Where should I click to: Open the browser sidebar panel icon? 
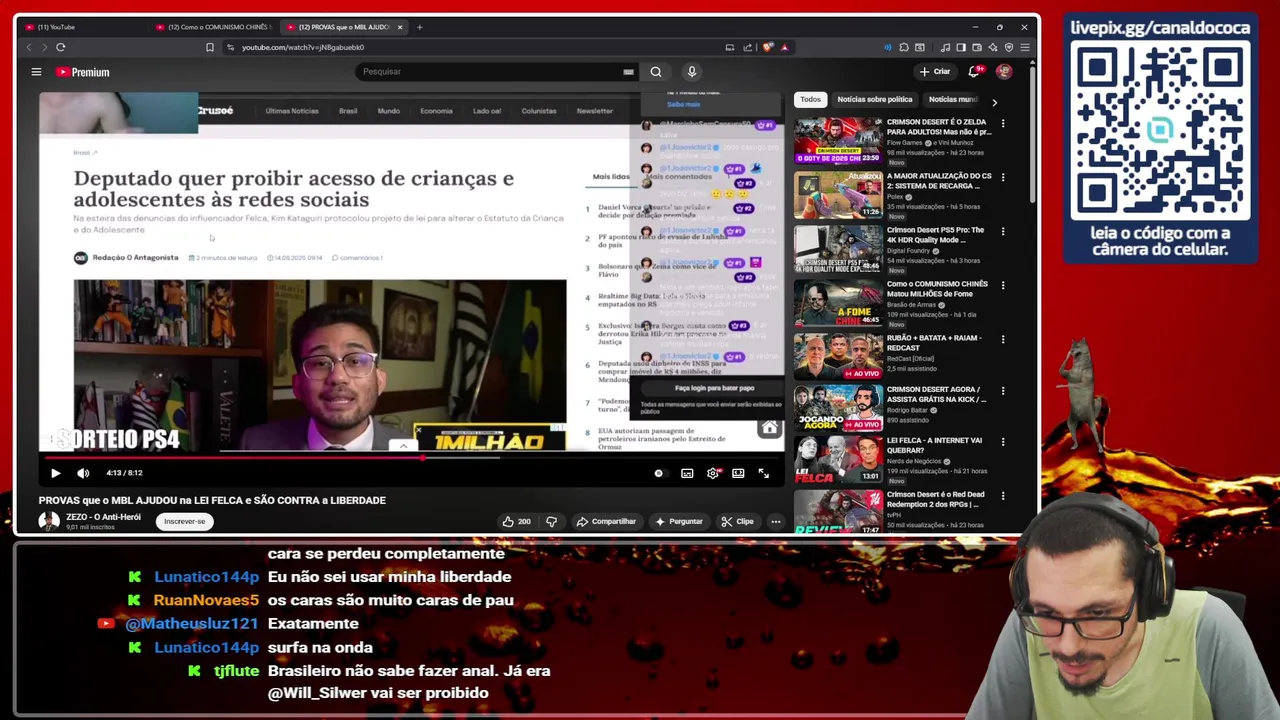tap(961, 47)
